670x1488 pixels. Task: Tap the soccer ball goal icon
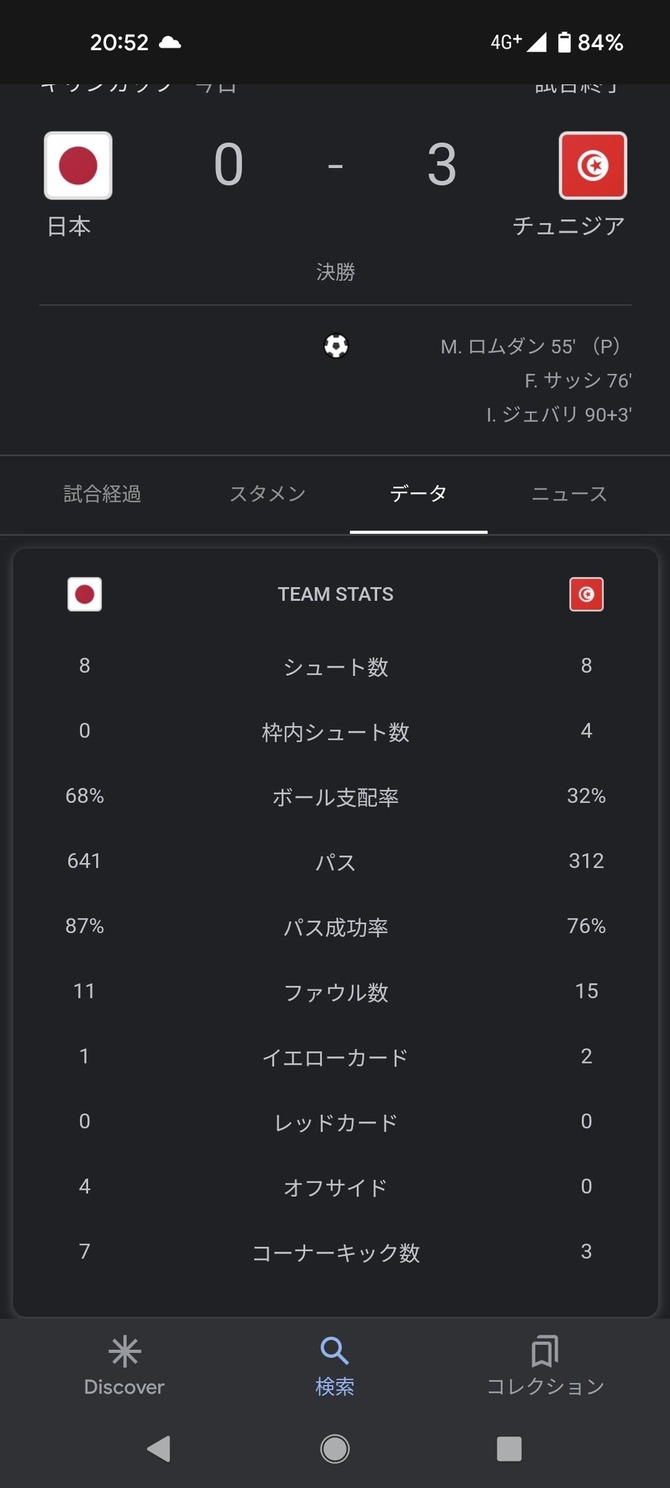pyautogui.click(x=336, y=346)
